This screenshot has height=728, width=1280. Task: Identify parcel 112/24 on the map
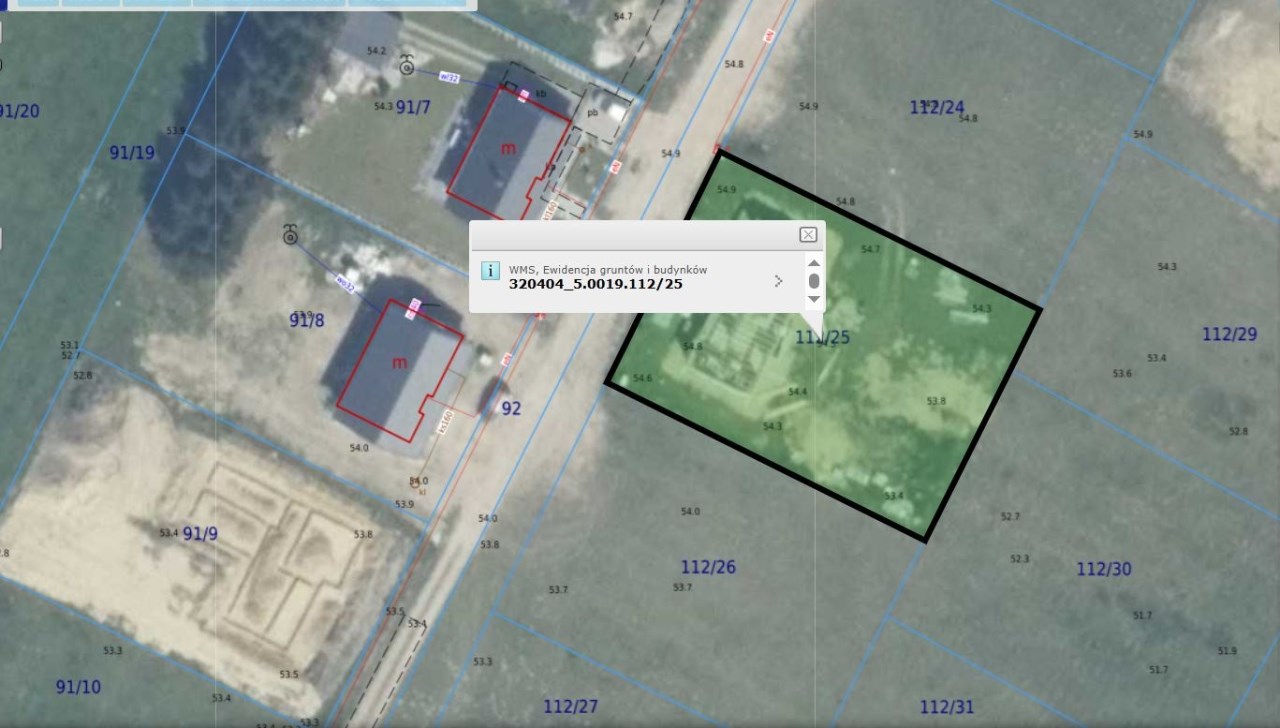tap(937, 108)
